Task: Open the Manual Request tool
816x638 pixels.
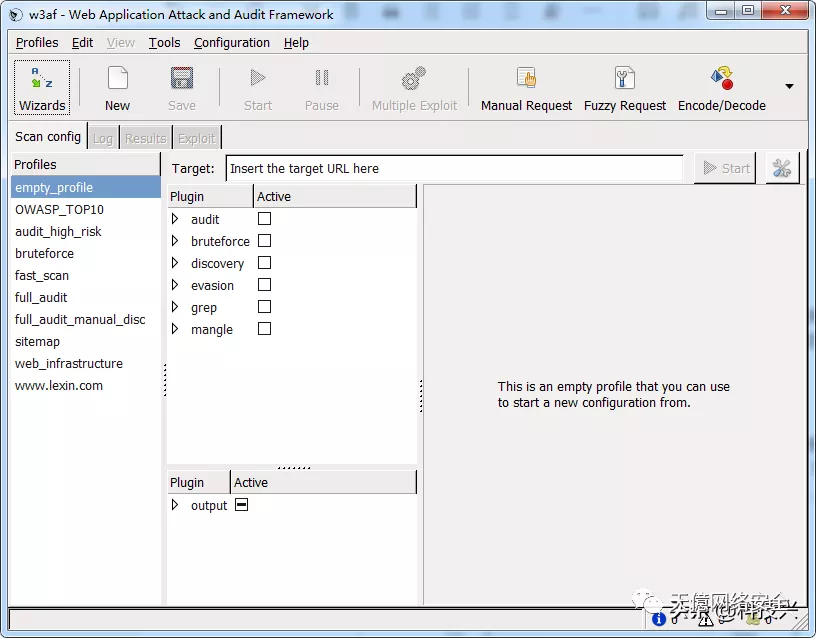Action: coord(526,78)
